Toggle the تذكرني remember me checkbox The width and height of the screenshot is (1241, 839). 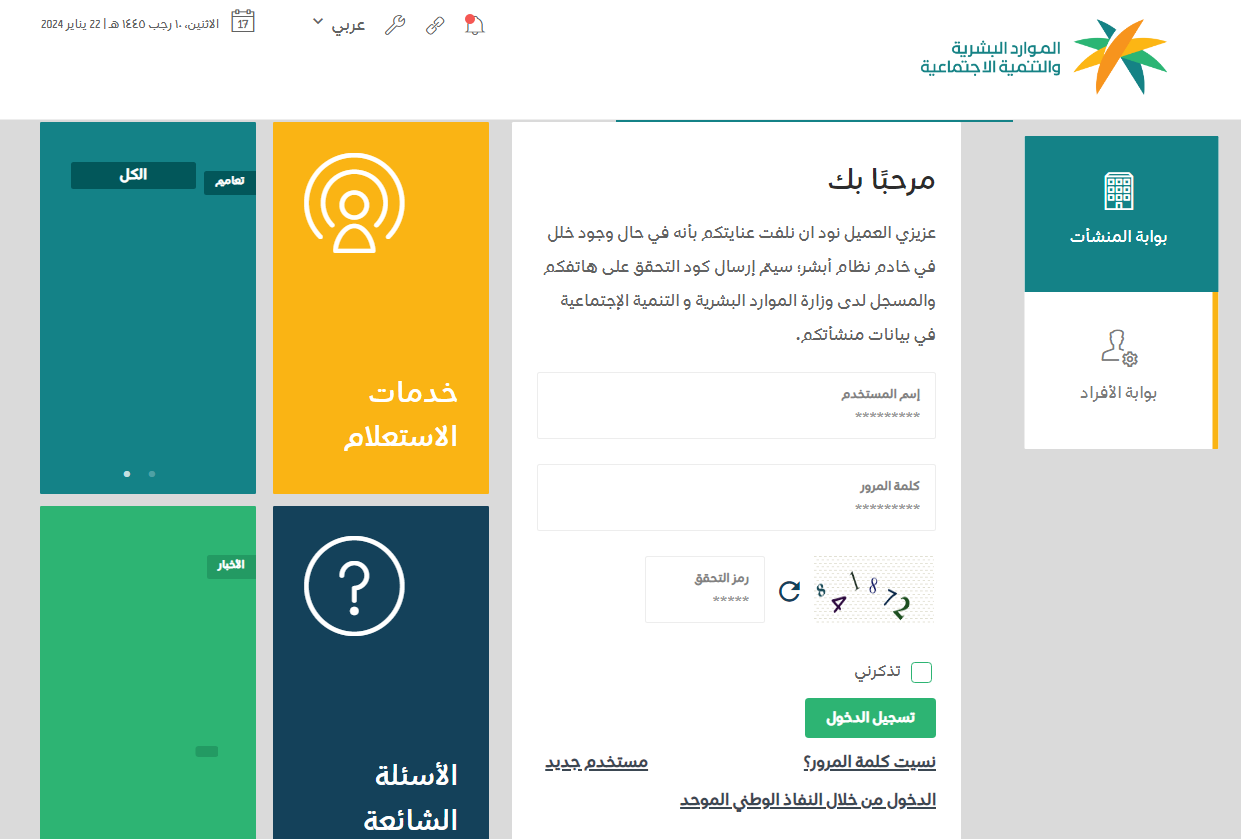coord(921,672)
